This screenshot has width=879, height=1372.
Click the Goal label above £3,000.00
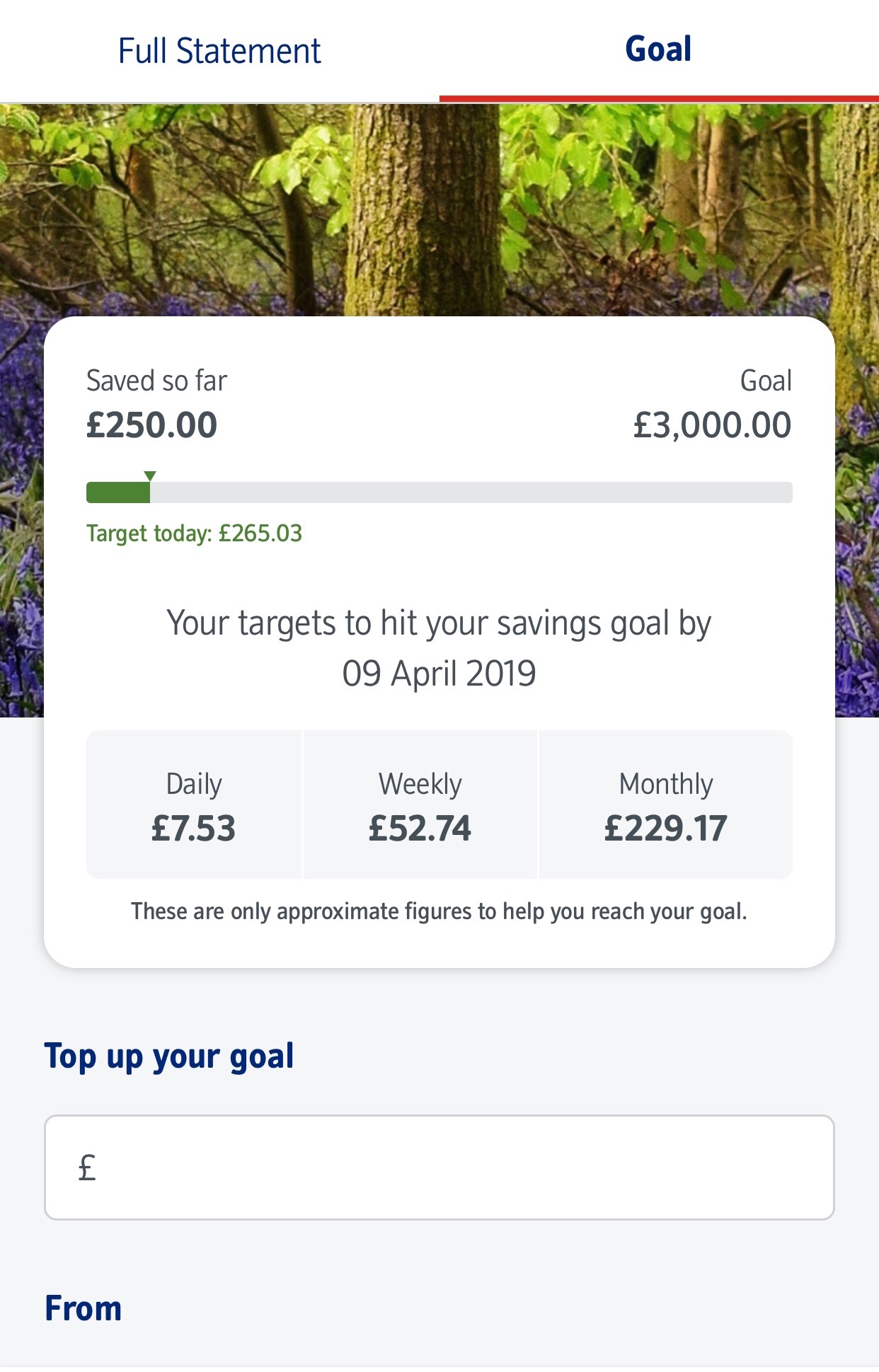(x=766, y=381)
